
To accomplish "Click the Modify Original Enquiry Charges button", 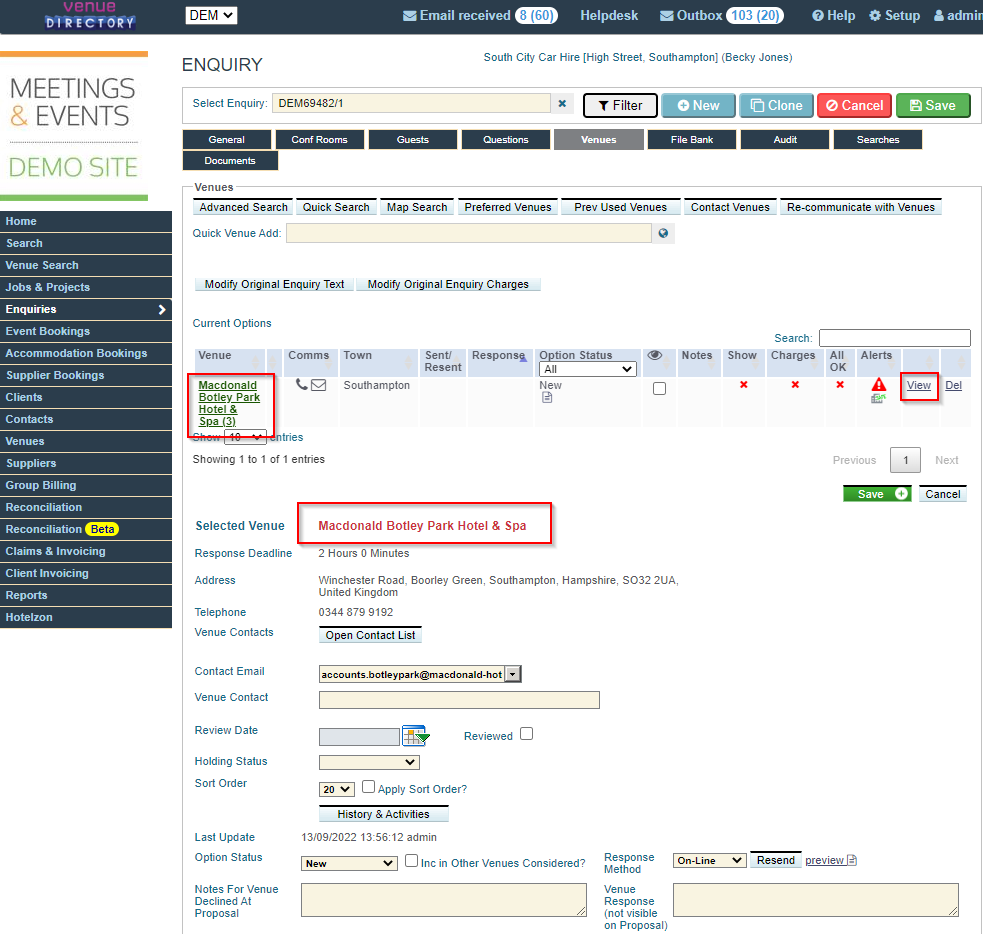I will point(448,284).
